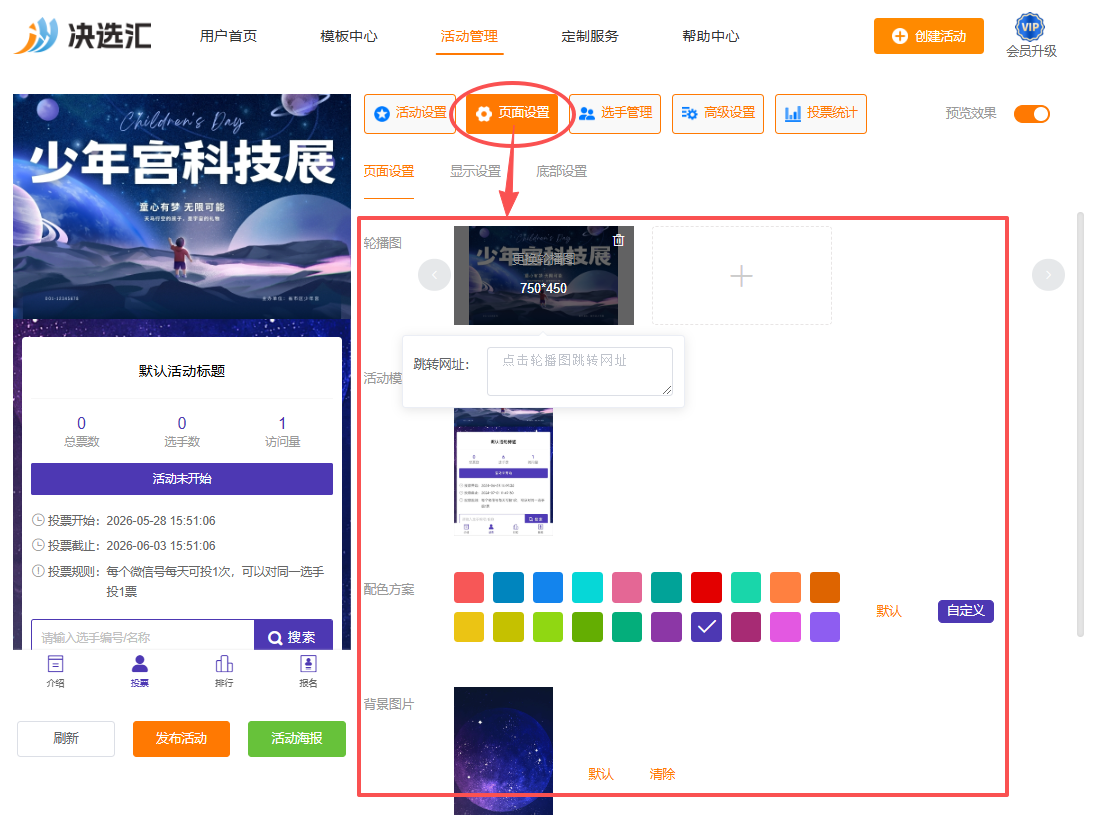The image size is (1101, 815).
Task: Select the 排行 ranking icon in preview
Action: pos(224,671)
